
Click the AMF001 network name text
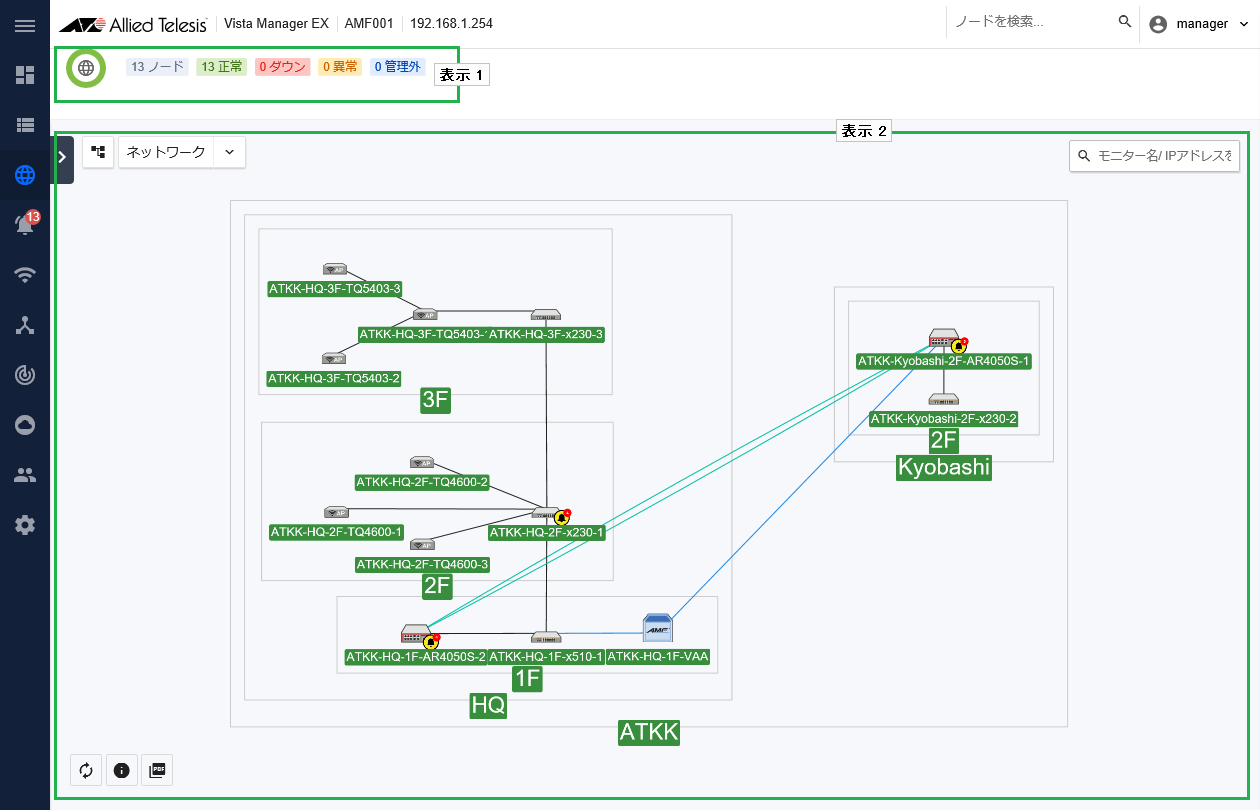pyautogui.click(x=369, y=24)
